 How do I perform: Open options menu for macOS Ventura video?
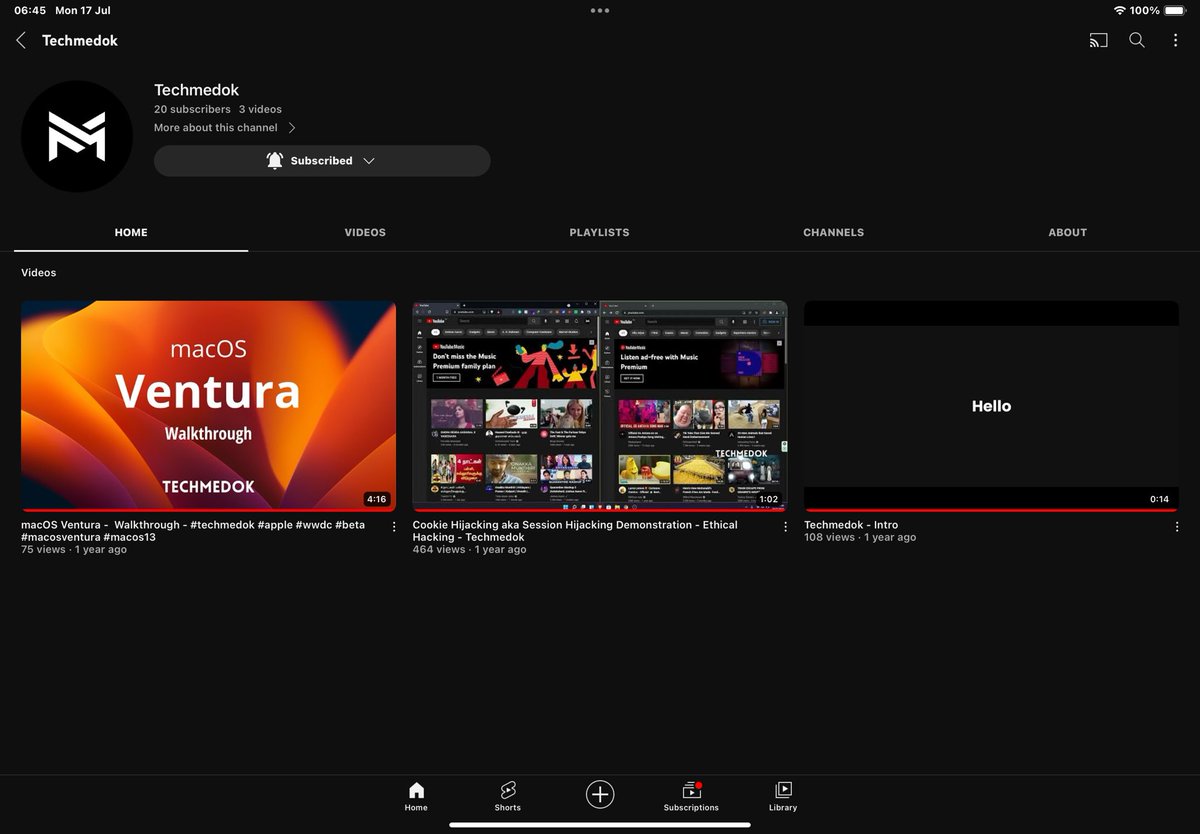pos(394,527)
